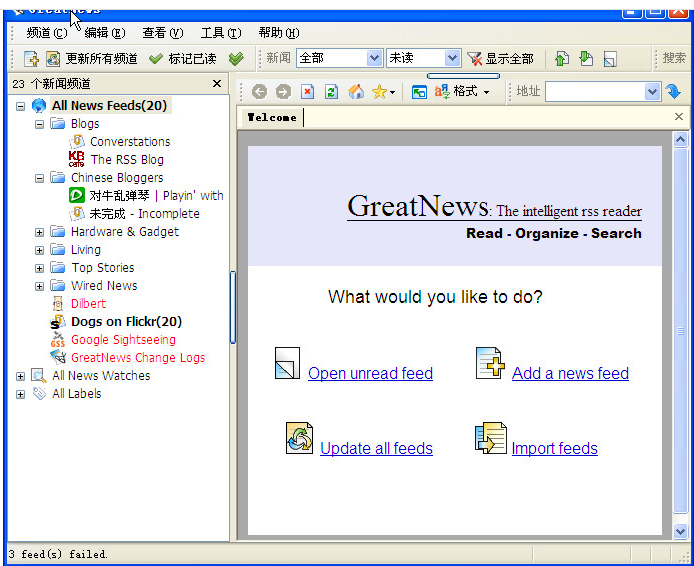The image size is (694, 566).
Task: Click the update all channels globe icon
Action: pyautogui.click(x=53, y=59)
